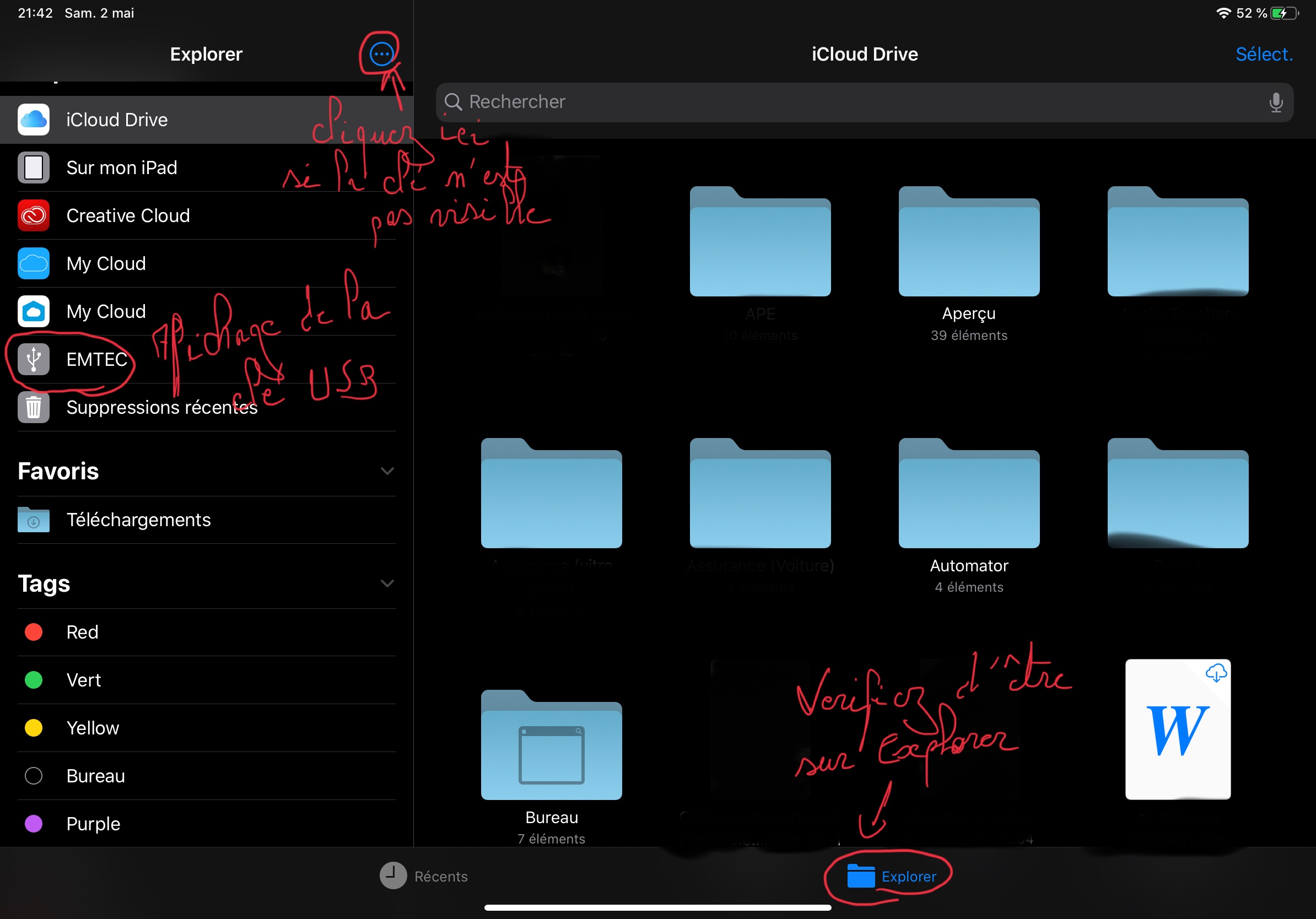Switch to the Explorer tab
The image size is (1316, 919).
pos(892,876)
